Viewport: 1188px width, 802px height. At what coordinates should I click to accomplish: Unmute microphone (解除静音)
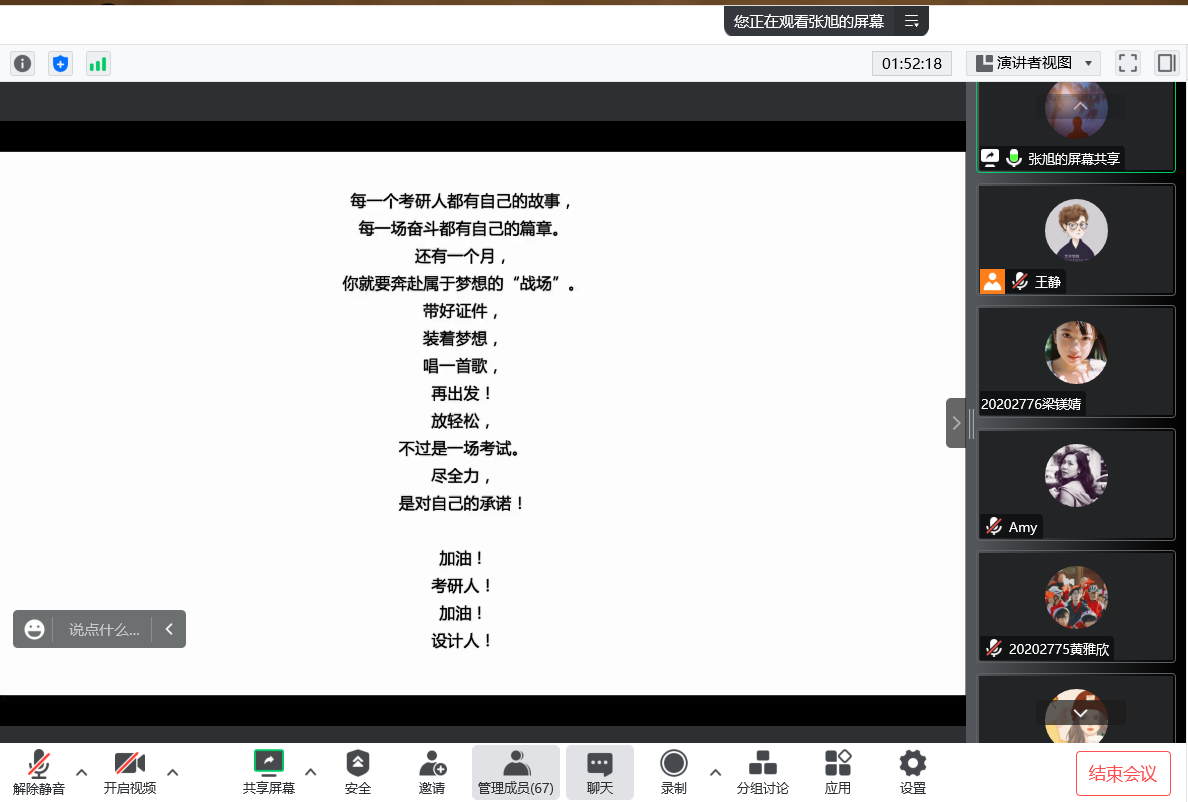pyautogui.click(x=39, y=772)
